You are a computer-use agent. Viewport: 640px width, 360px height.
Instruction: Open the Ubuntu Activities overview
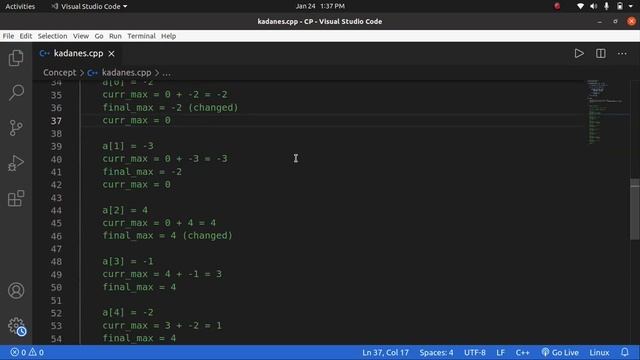click(x=20, y=6)
